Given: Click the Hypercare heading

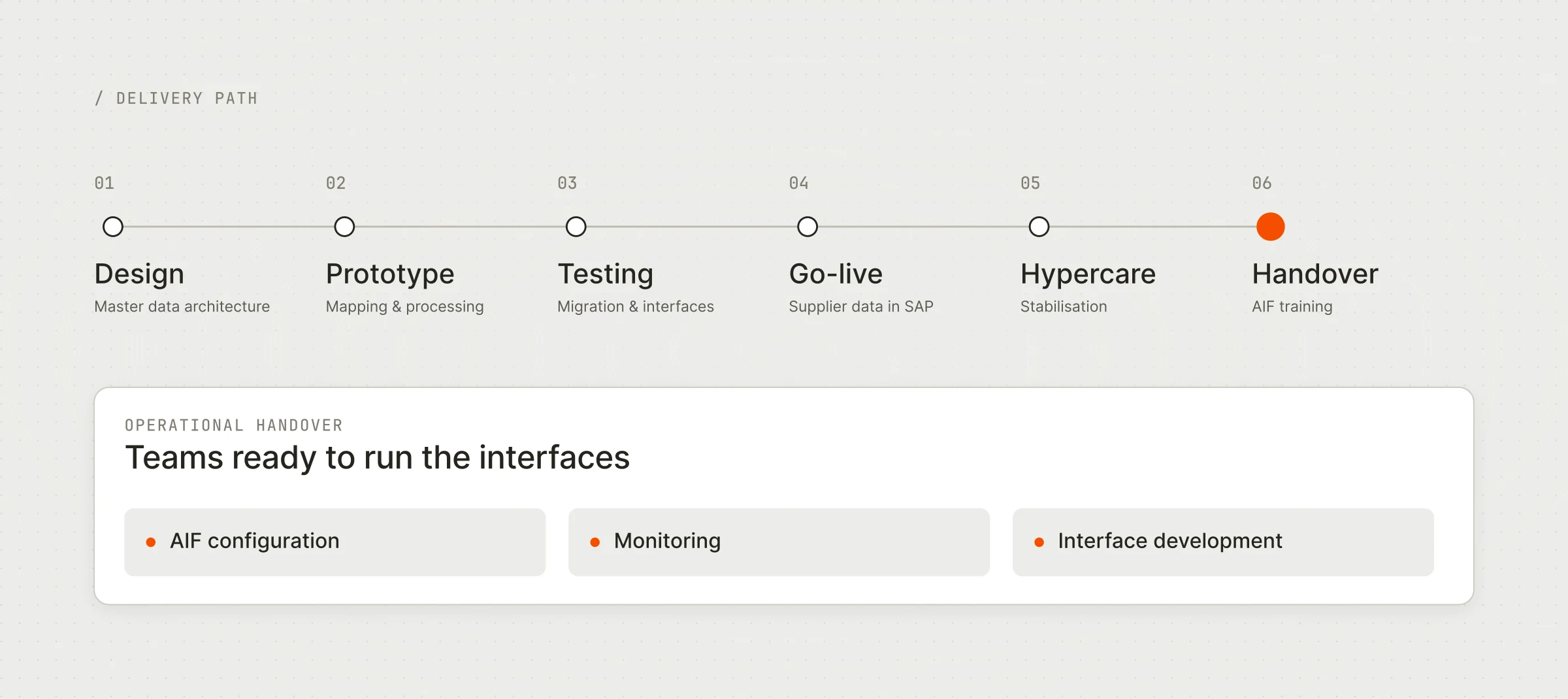Looking at the screenshot, I should click(x=1088, y=274).
